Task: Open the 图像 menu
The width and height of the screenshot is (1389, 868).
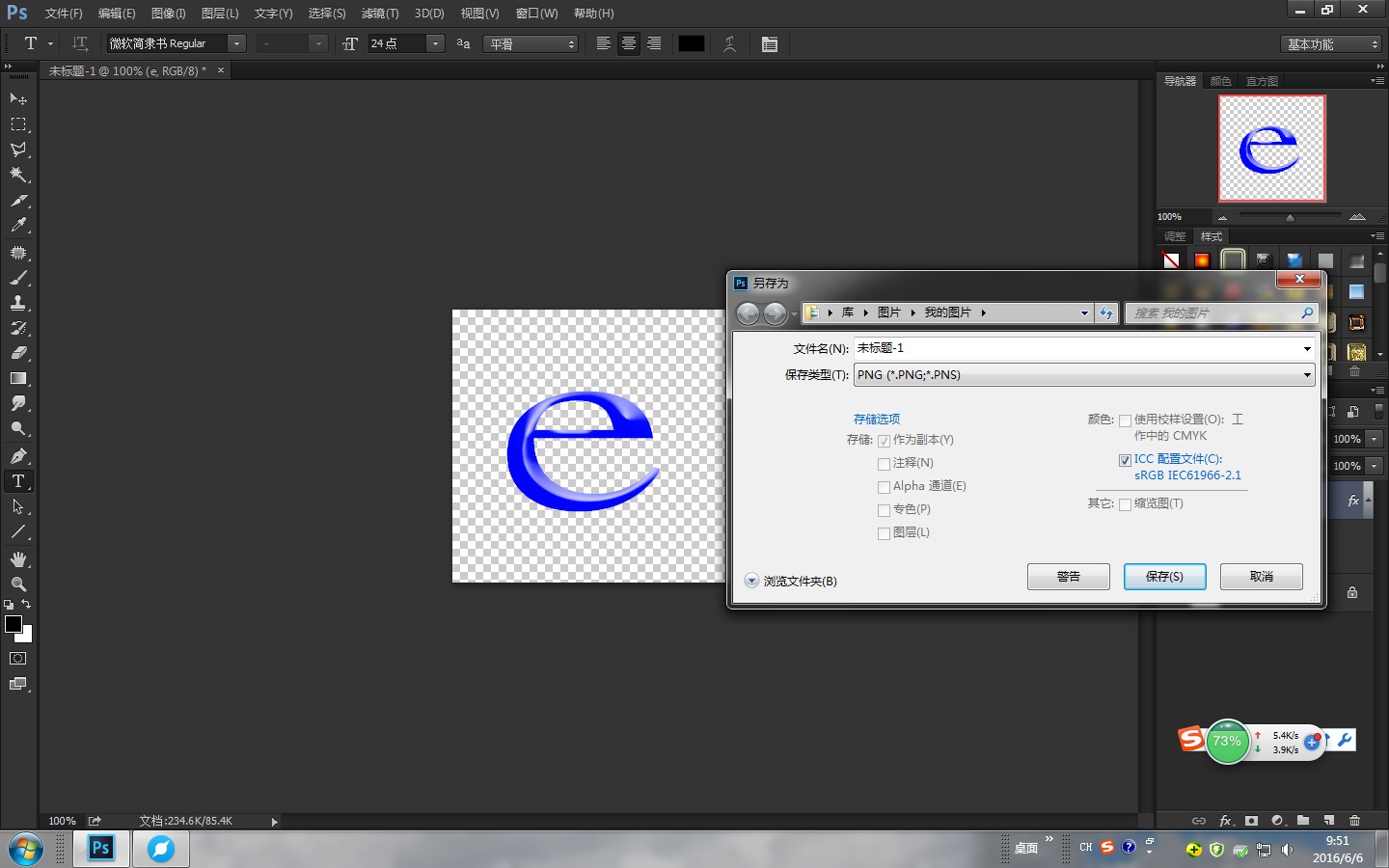Action: tap(169, 14)
